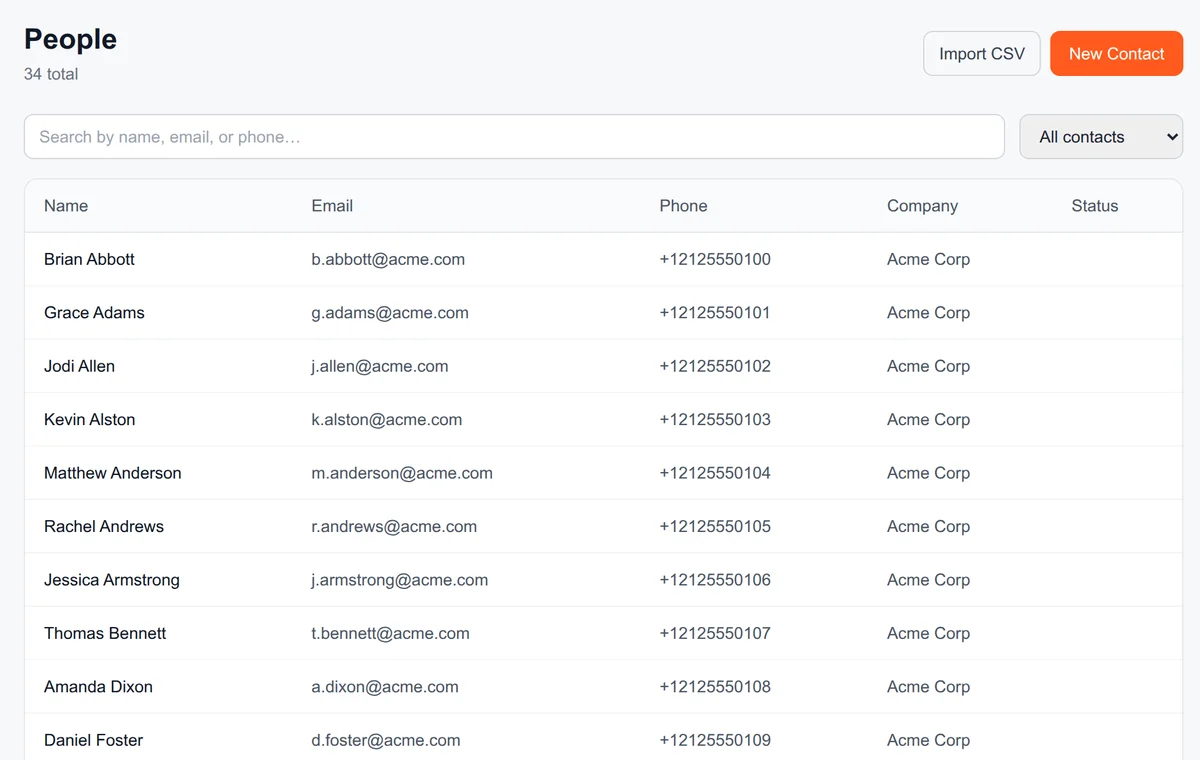This screenshot has height=760, width=1200.
Task: Click the Email column header
Action: (332, 206)
